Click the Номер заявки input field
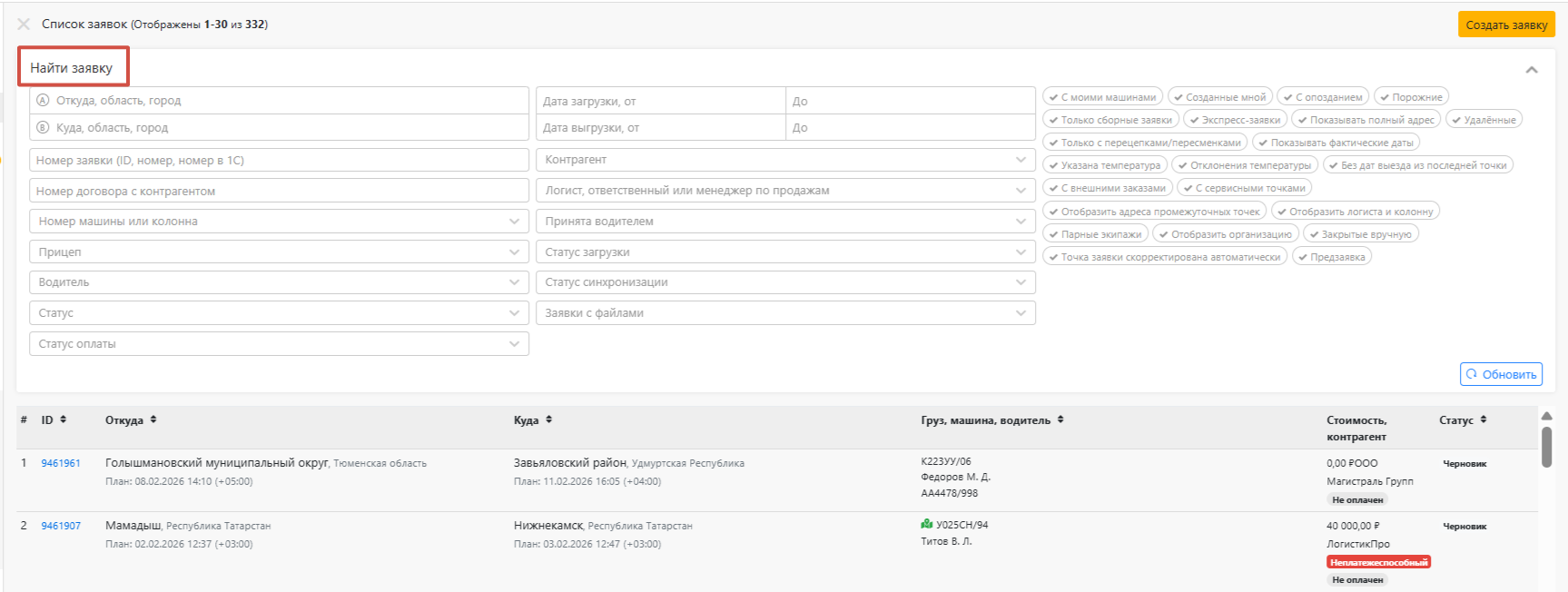This screenshot has height=592, width=1568. 279,161
